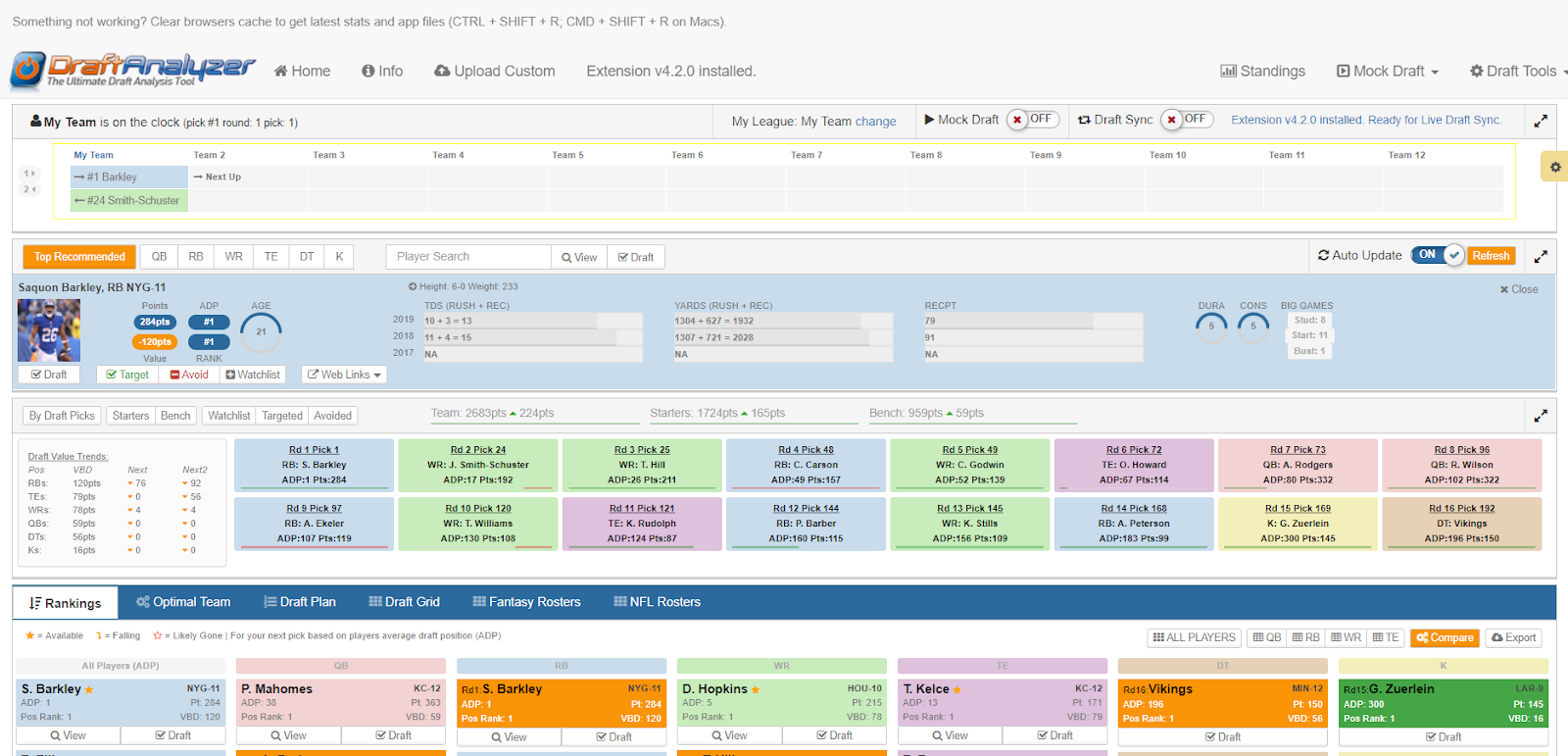Filter recommendations by RB
Viewport: 1568px width, 756px height.
click(x=196, y=257)
